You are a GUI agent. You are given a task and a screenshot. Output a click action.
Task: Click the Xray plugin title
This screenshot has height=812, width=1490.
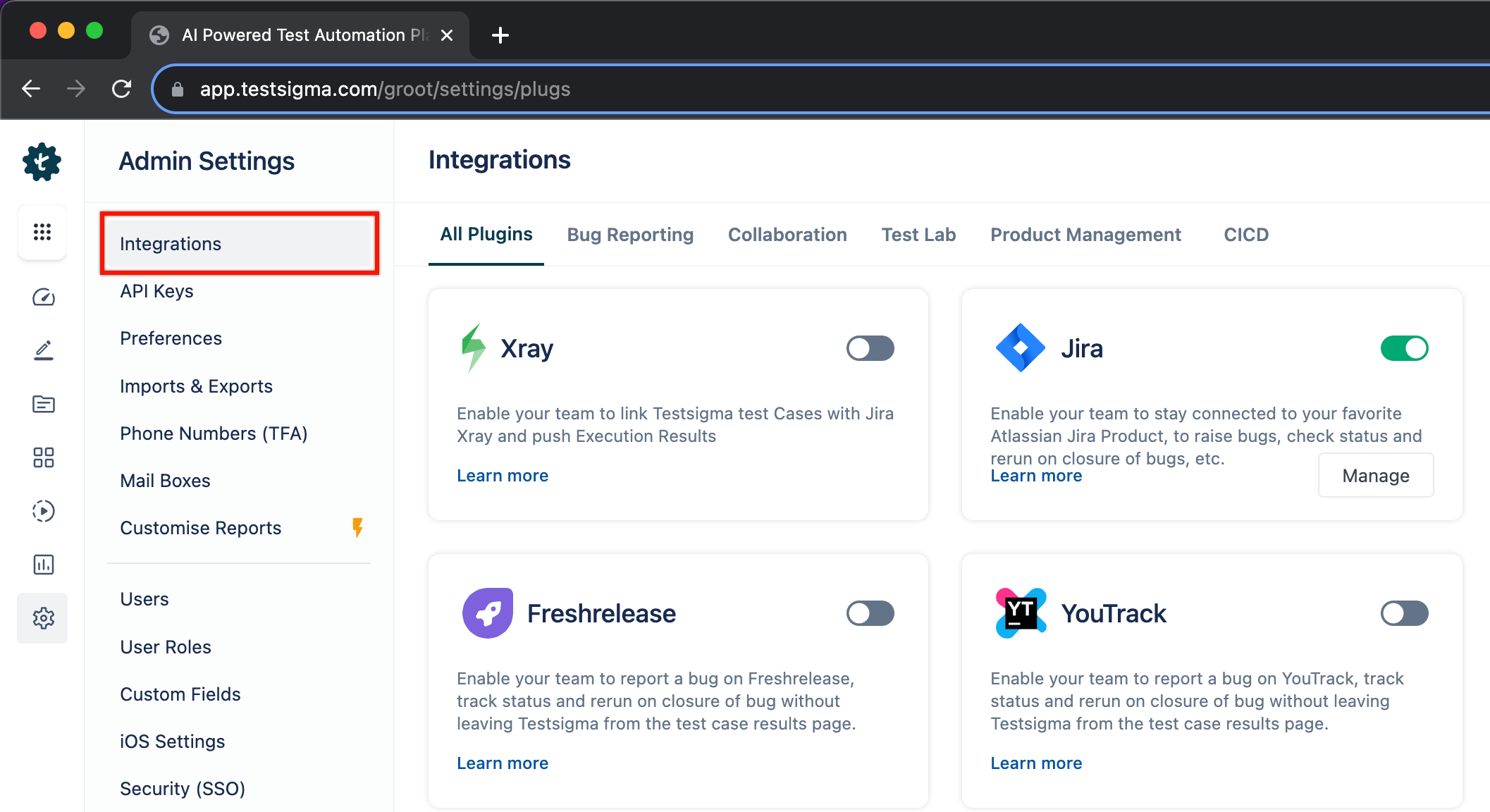click(x=527, y=348)
